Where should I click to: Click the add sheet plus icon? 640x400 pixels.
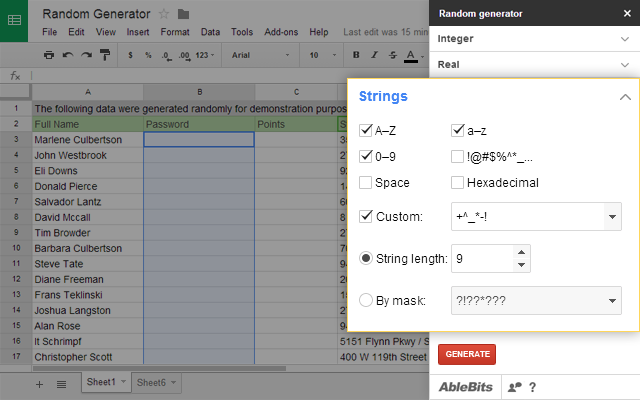click(40, 383)
